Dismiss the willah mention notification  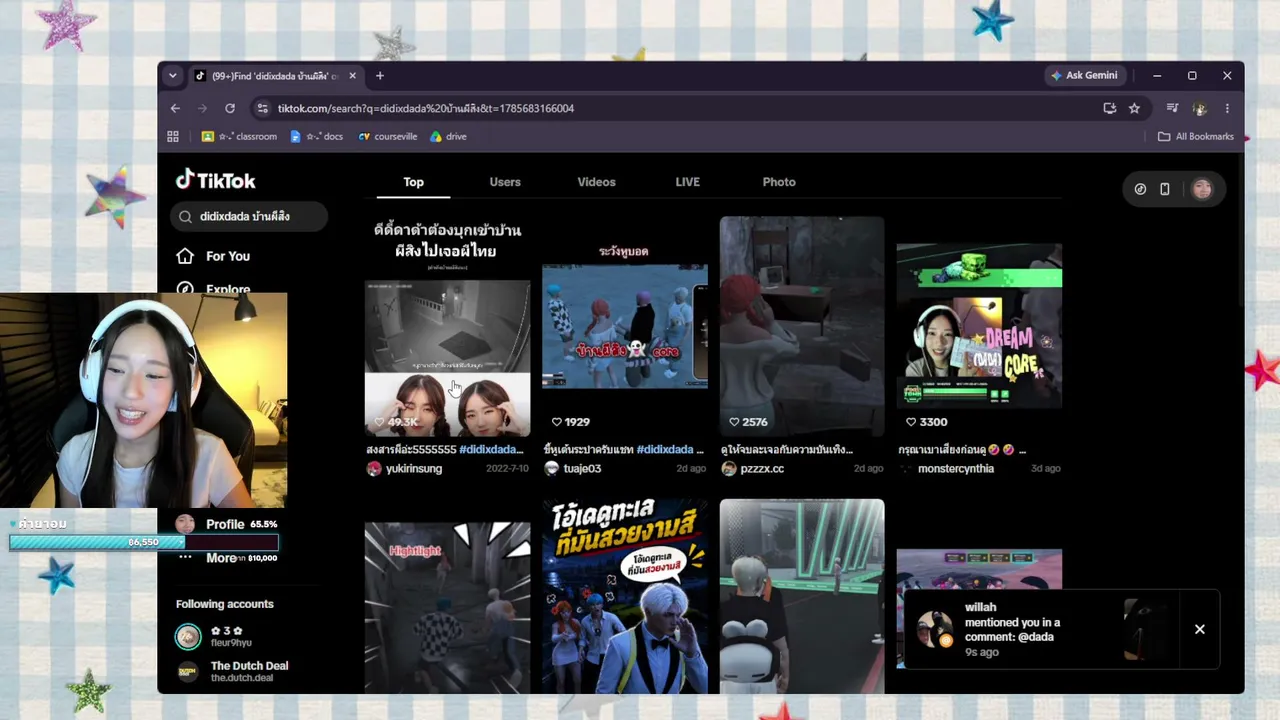(1200, 629)
